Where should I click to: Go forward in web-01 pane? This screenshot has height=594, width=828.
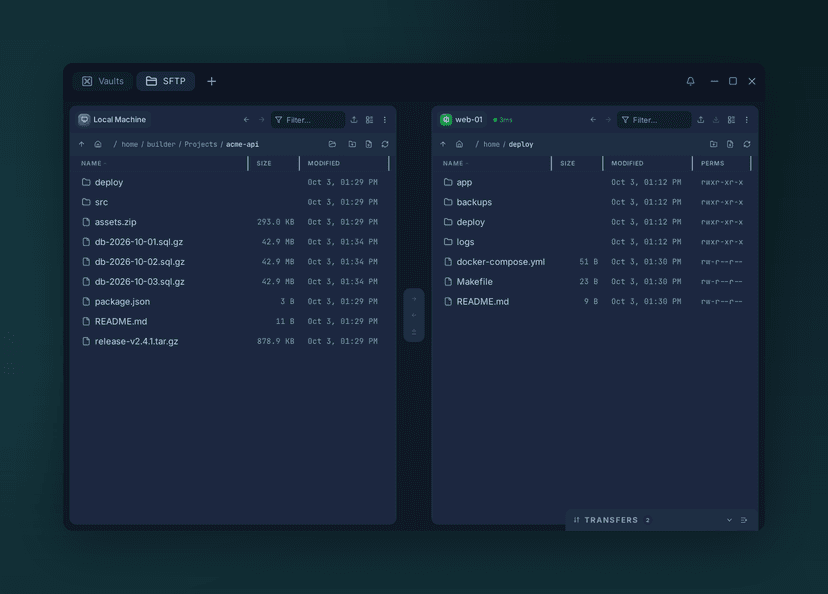coord(608,120)
